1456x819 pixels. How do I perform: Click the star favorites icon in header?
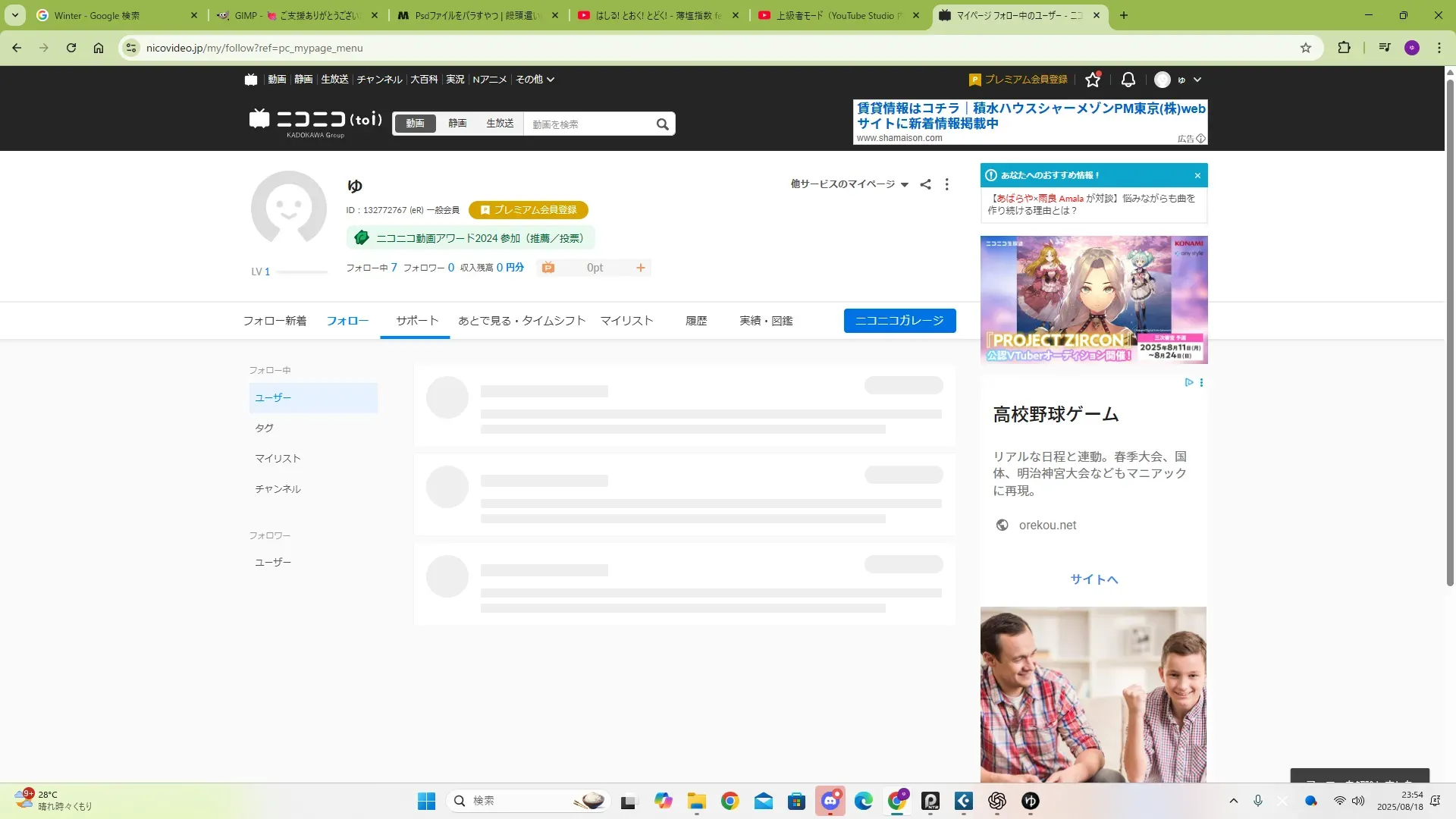point(1092,80)
